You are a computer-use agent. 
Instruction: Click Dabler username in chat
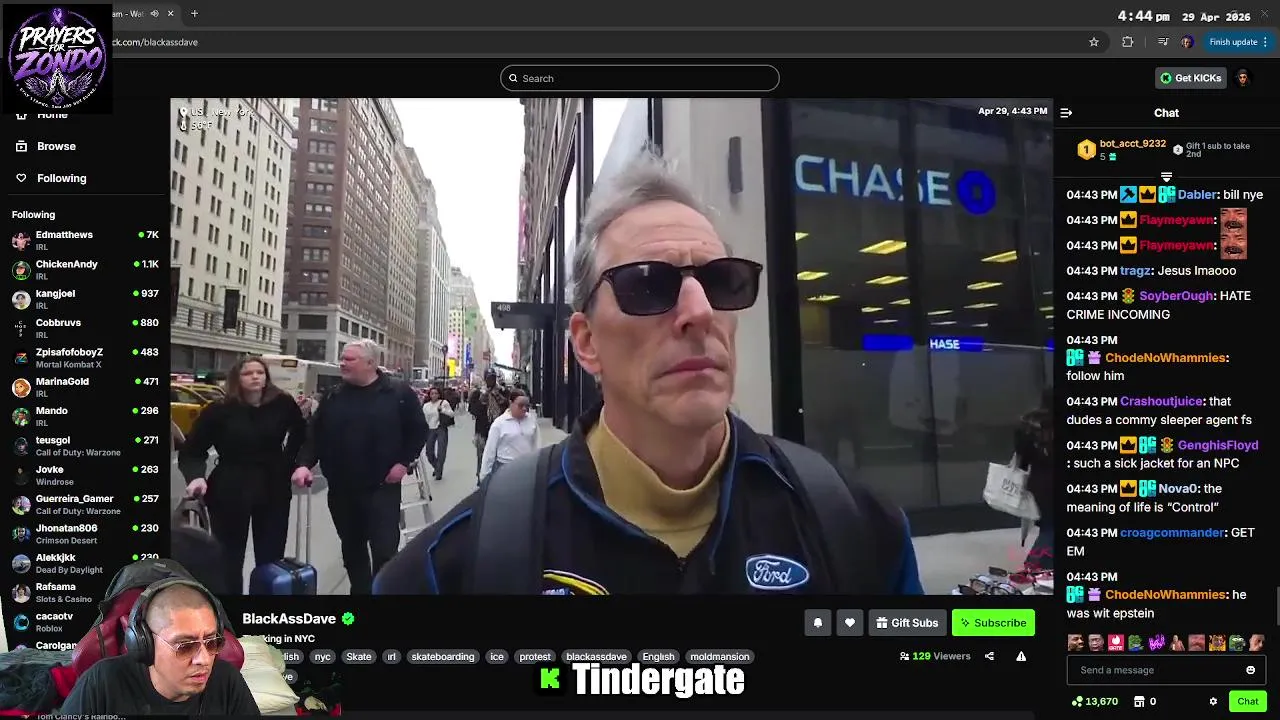coord(1197,195)
